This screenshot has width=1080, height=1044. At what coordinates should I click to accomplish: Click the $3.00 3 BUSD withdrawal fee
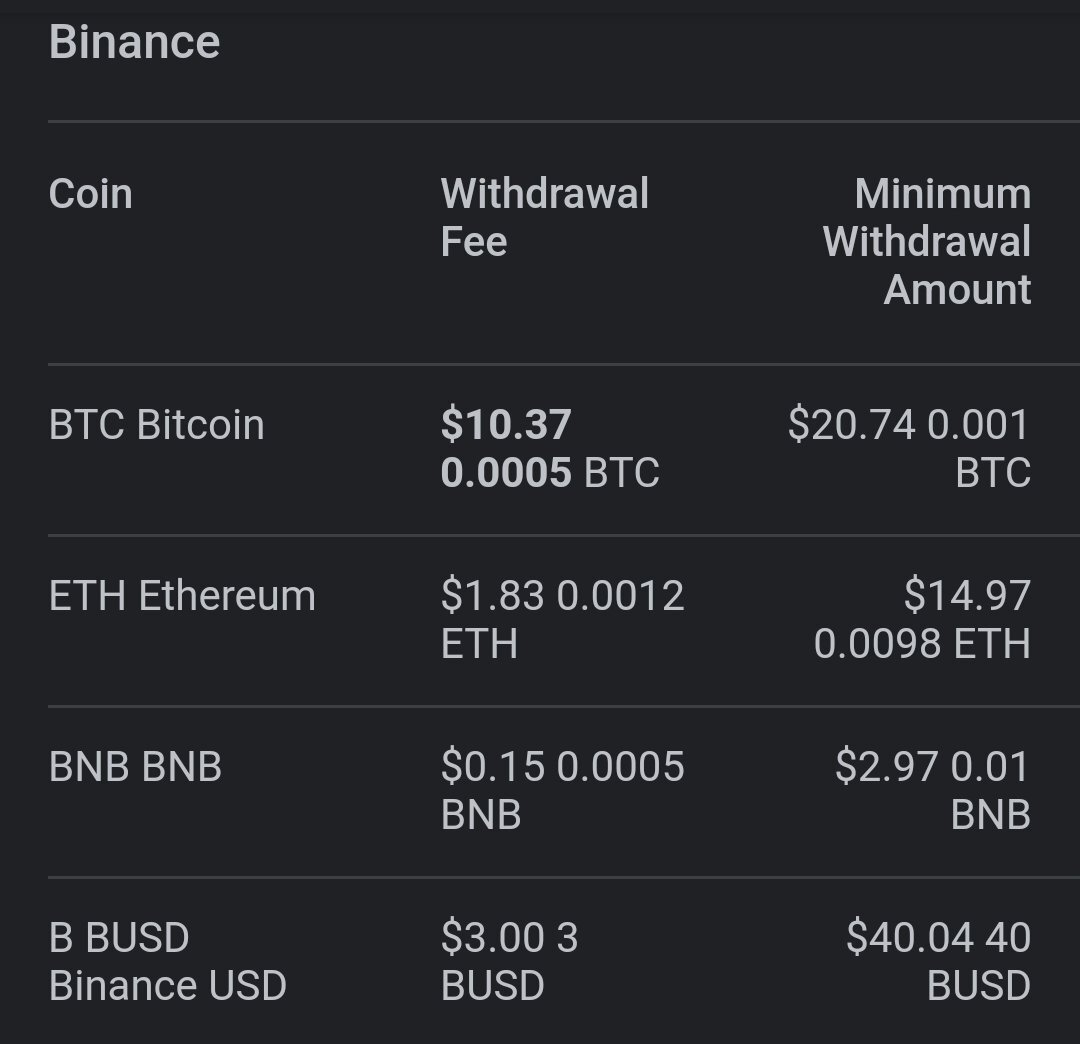click(x=509, y=961)
